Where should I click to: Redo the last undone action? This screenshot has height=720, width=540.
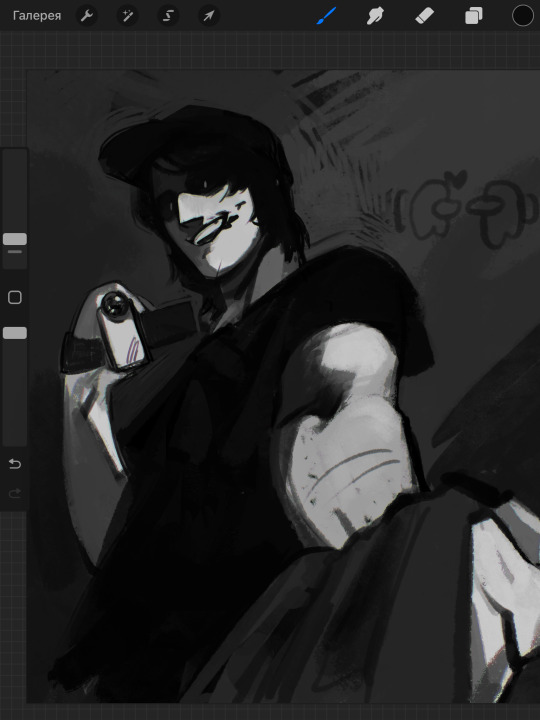pos(15,493)
